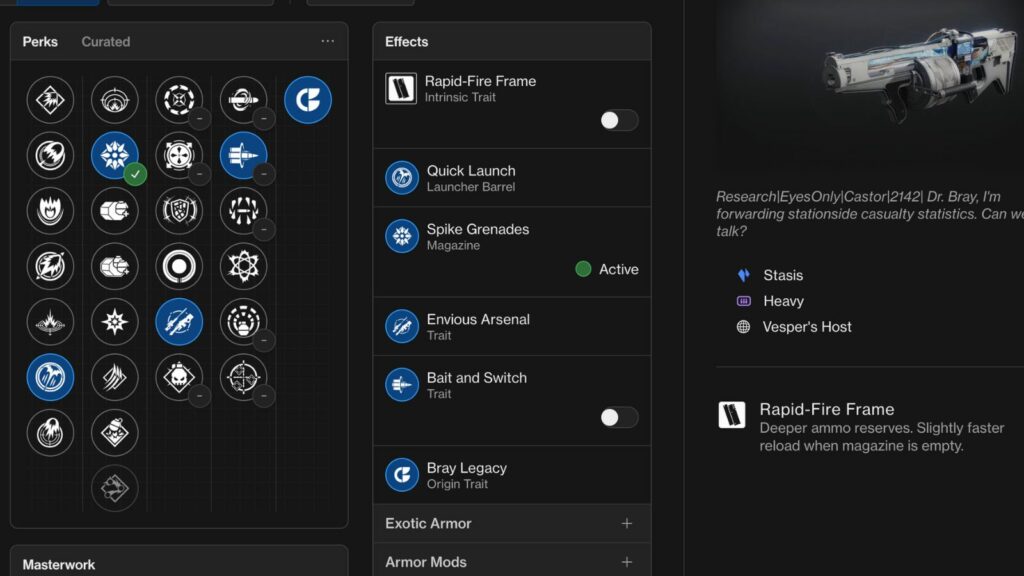Select the plain white ring trait perk
The height and width of the screenshot is (576, 1024).
pos(179,266)
